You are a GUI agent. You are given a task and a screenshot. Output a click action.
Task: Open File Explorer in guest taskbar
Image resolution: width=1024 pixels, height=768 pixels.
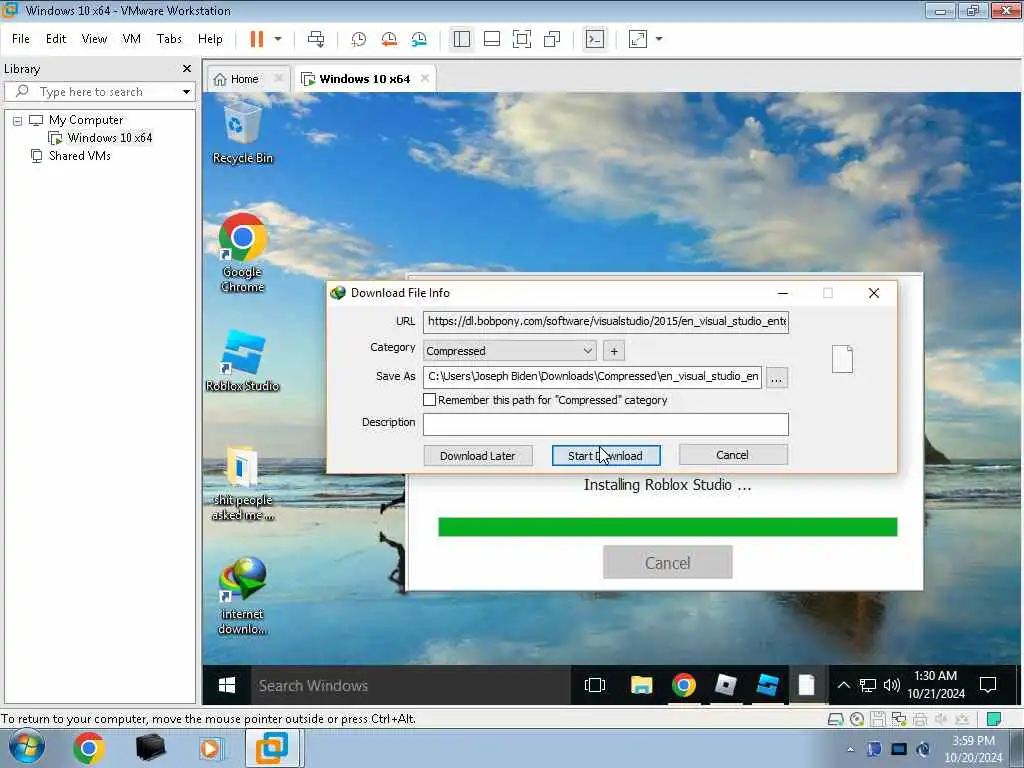point(641,685)
